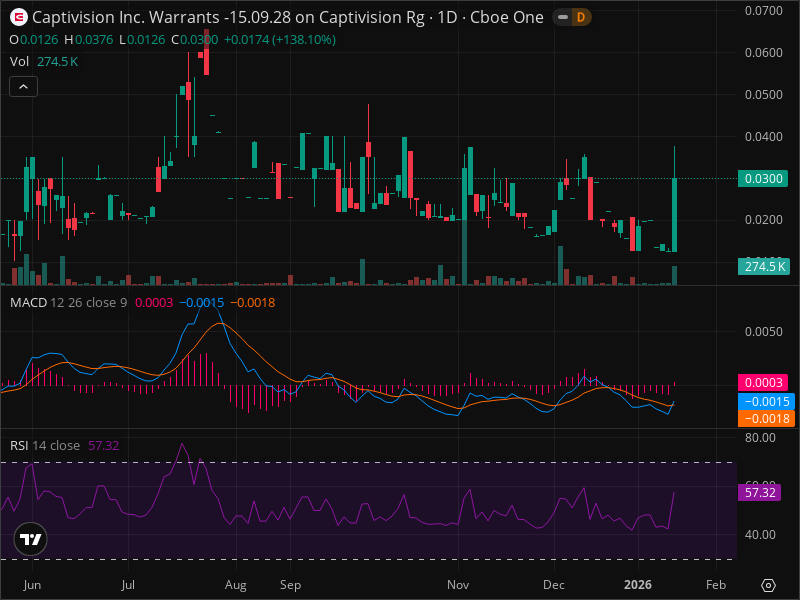
Task: Click the Dec label on time axis
Action: click(554, 585)
